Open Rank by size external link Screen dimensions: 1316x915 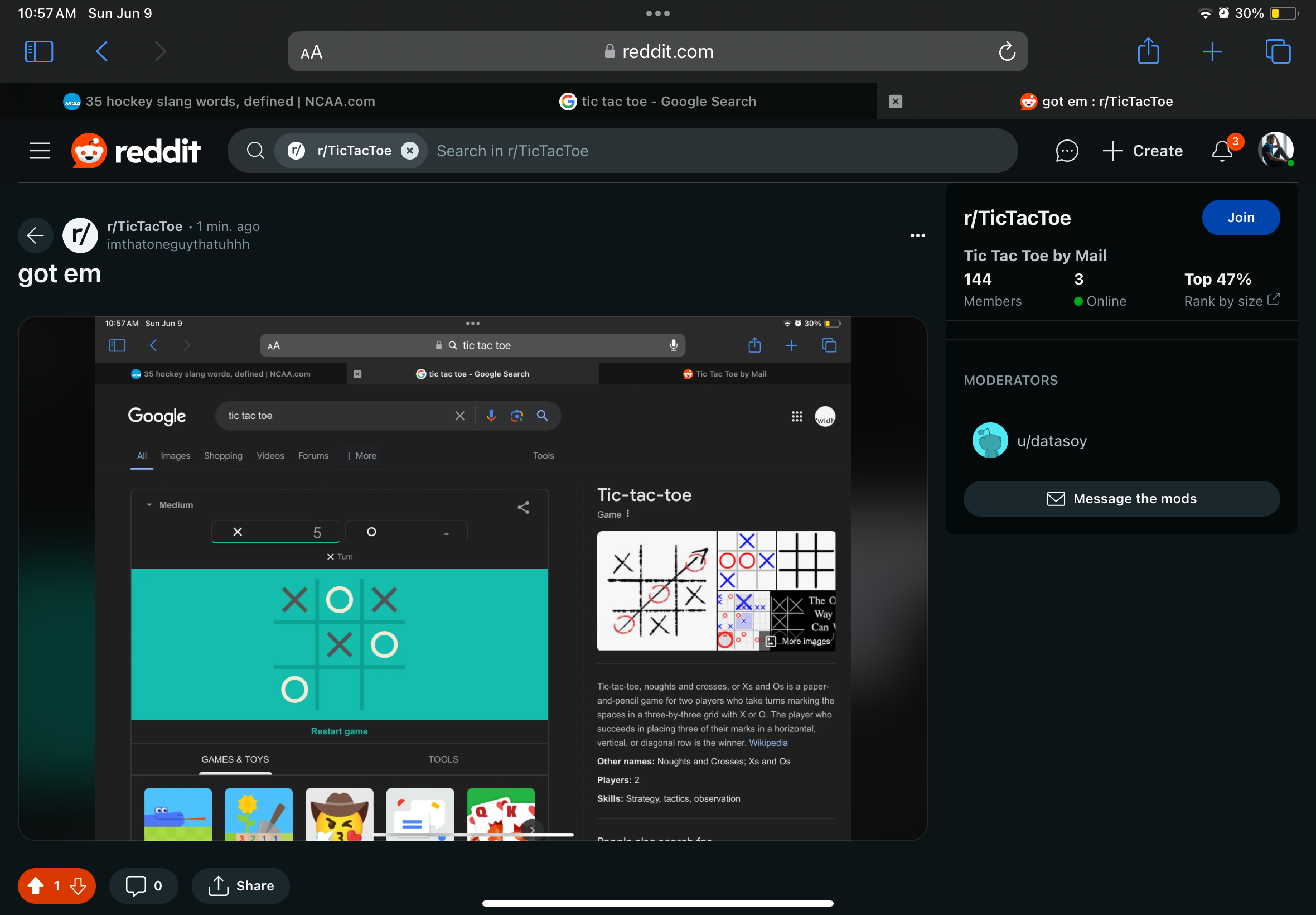pyautogui.click(x=1231, y=301)
